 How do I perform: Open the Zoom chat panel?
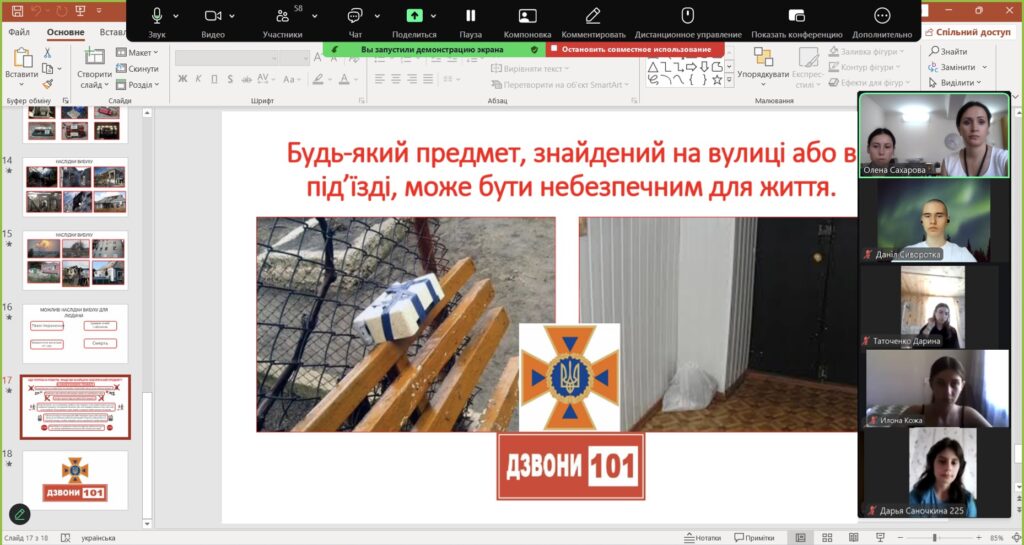355,16
